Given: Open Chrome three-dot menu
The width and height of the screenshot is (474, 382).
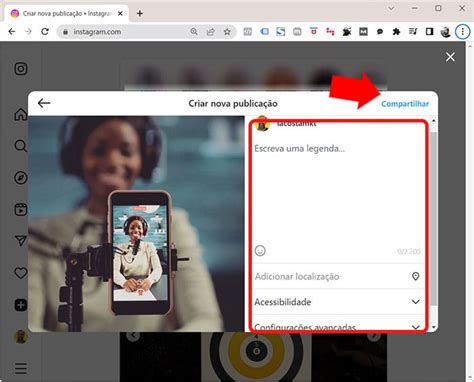Looking at the screenshot, I should point(462,32).
